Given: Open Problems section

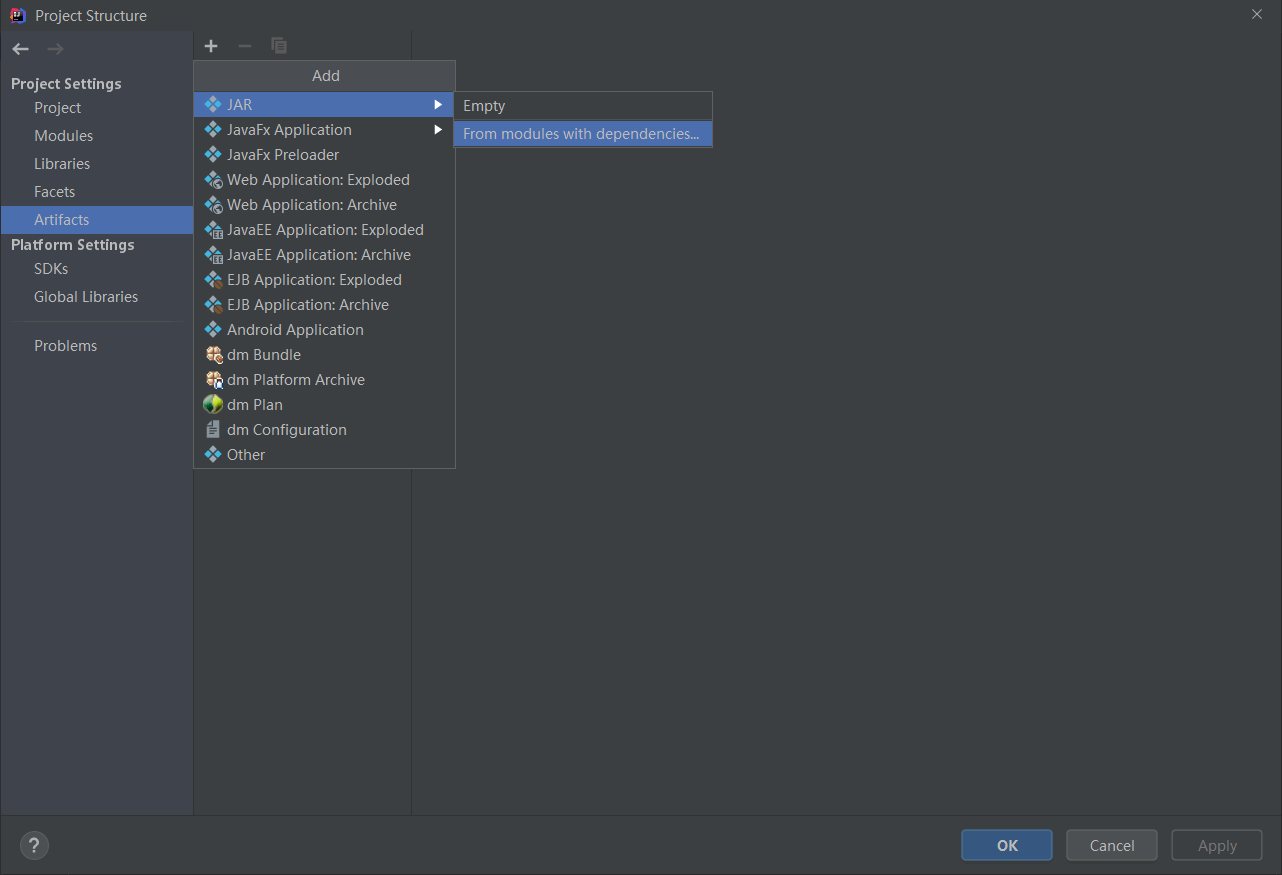Looking at the screenshot, I should click(97, 346).
